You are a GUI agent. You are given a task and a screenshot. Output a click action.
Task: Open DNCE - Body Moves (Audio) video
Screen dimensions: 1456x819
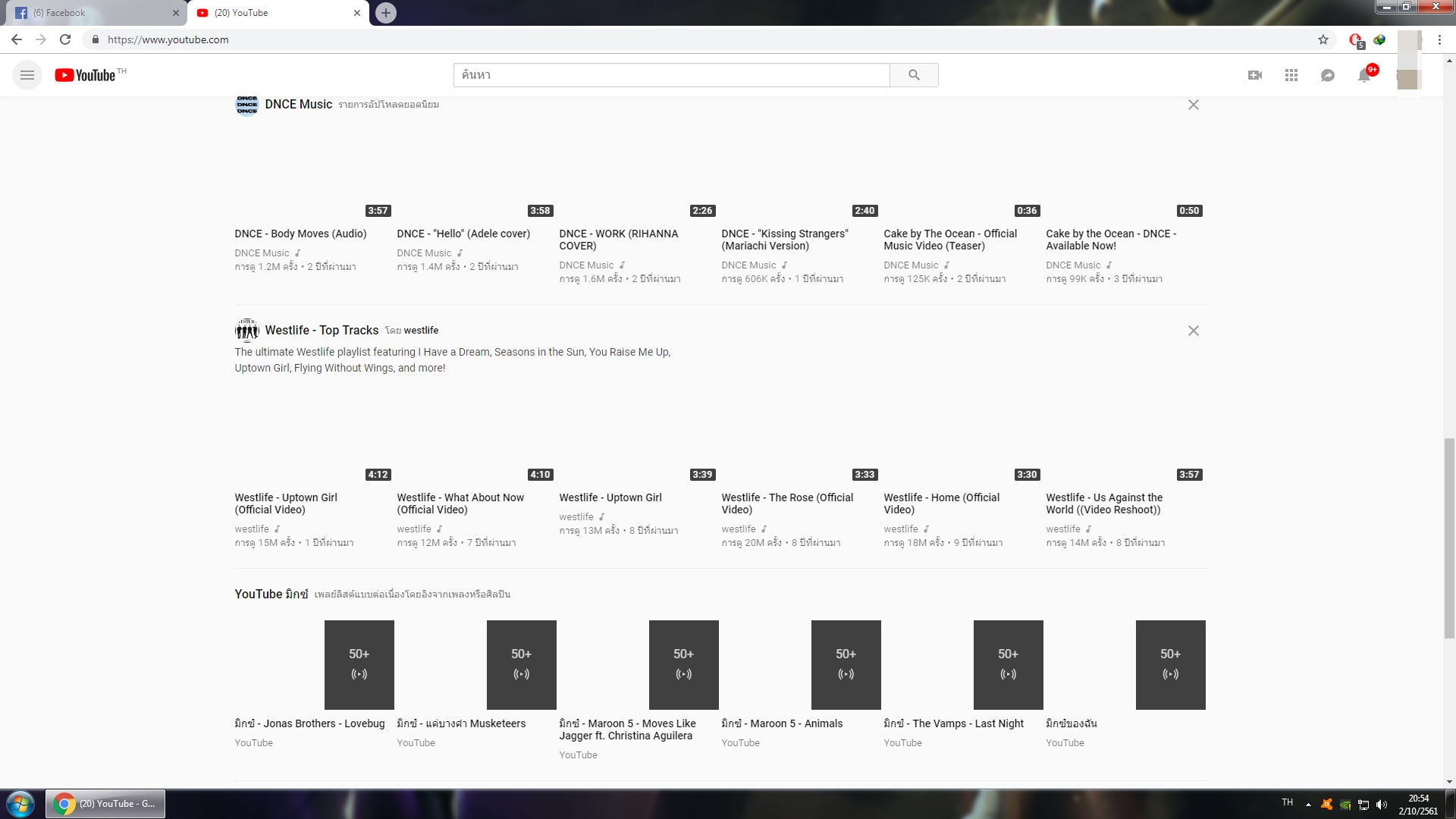pos(300,234)
